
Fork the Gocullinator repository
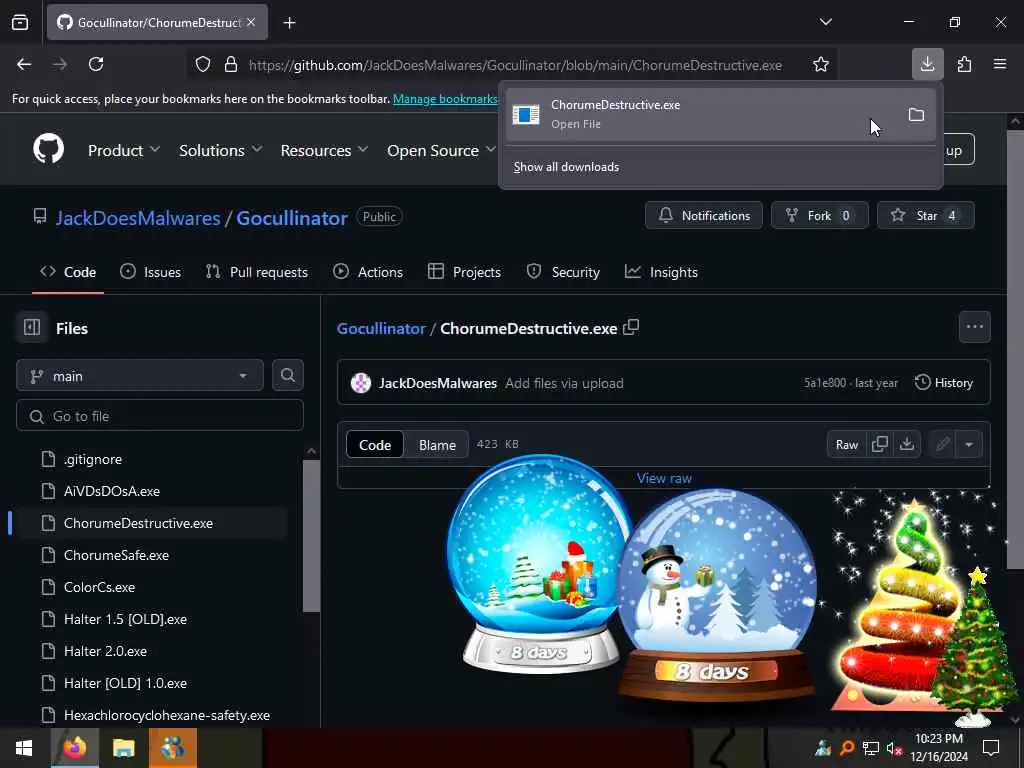[820, 216]
